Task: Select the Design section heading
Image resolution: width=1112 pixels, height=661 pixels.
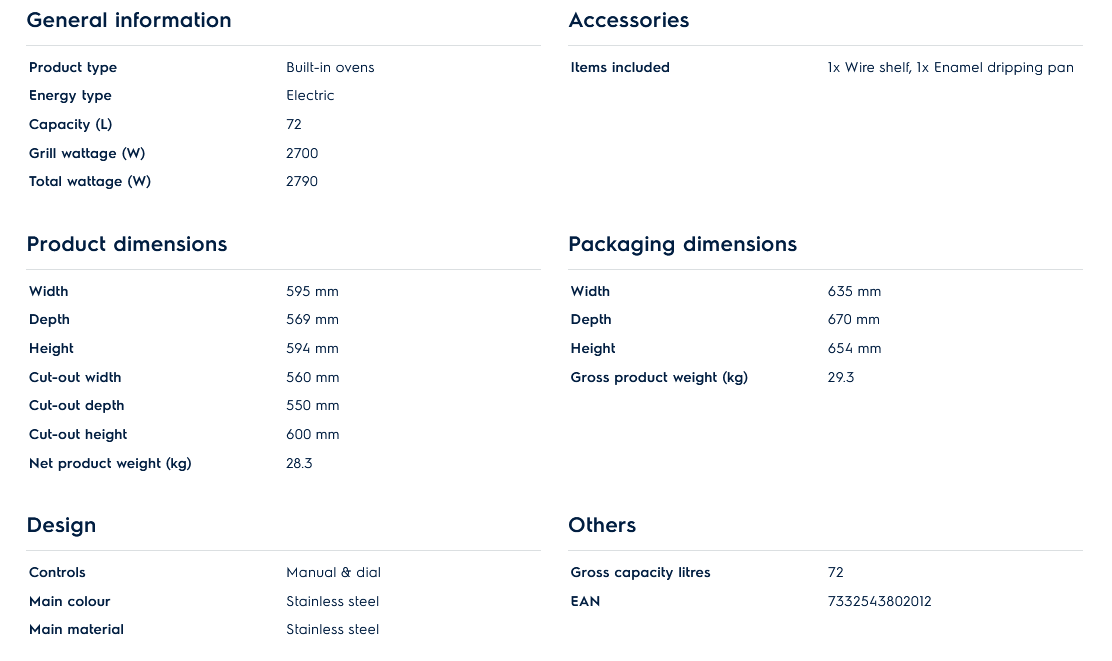Action: pos(61,525)
